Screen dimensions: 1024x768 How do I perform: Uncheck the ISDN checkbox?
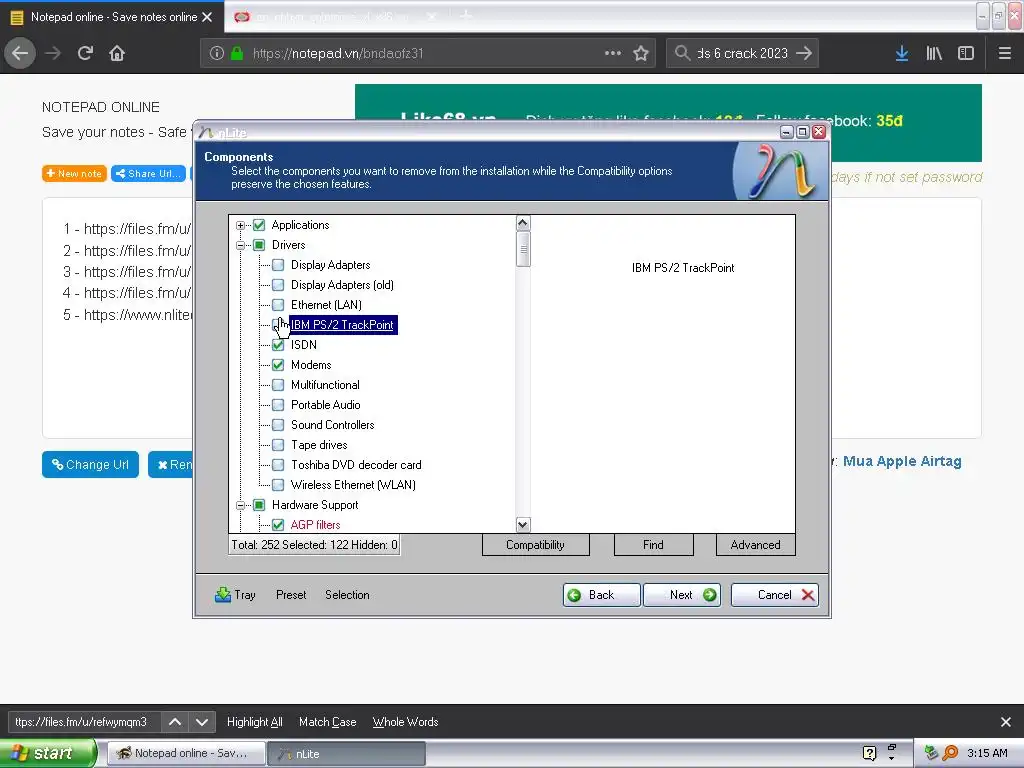(278, 345)
